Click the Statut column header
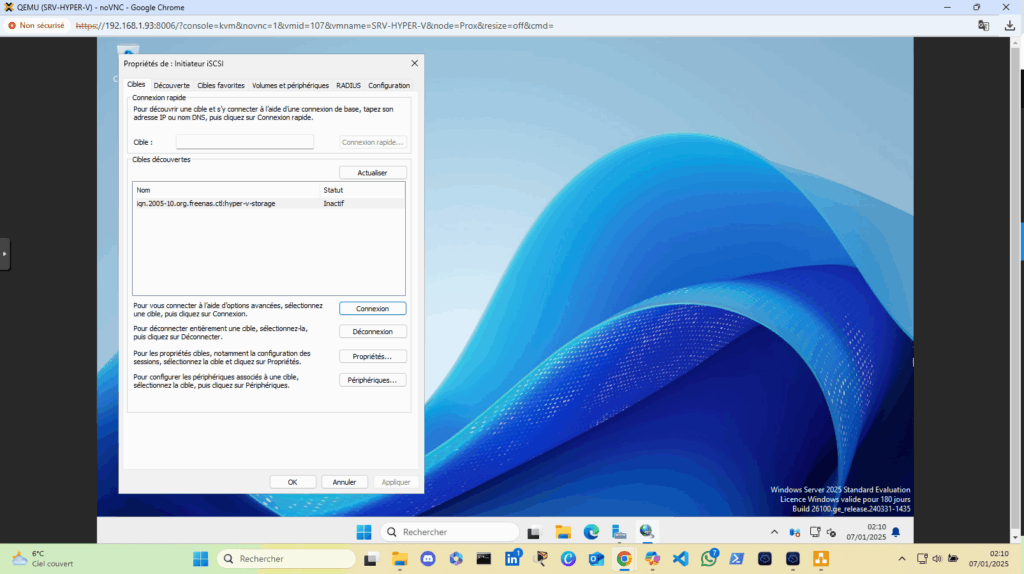Screen dimensions: 1024x574 (362, 190)
